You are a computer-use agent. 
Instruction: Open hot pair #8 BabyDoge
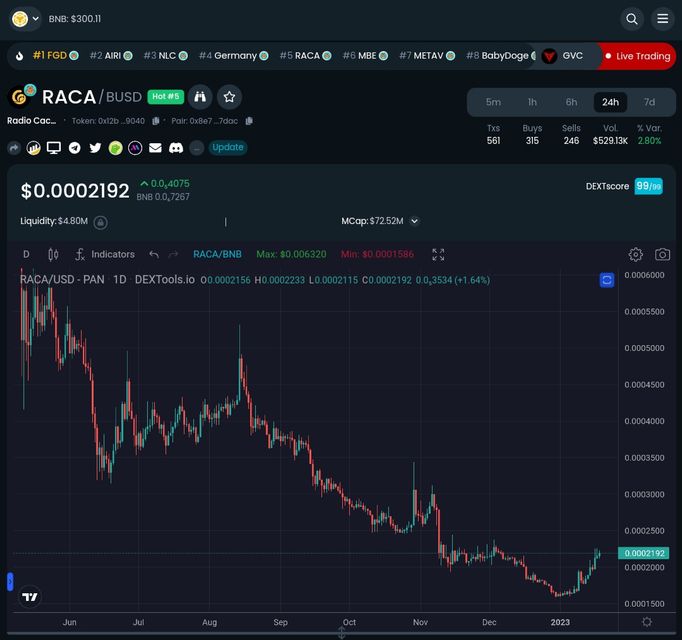click(x=501, y=56)
